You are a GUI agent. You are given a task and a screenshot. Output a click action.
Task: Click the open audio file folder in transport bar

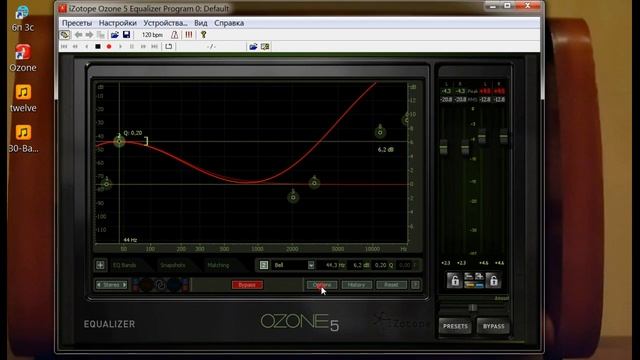[253, 47]
